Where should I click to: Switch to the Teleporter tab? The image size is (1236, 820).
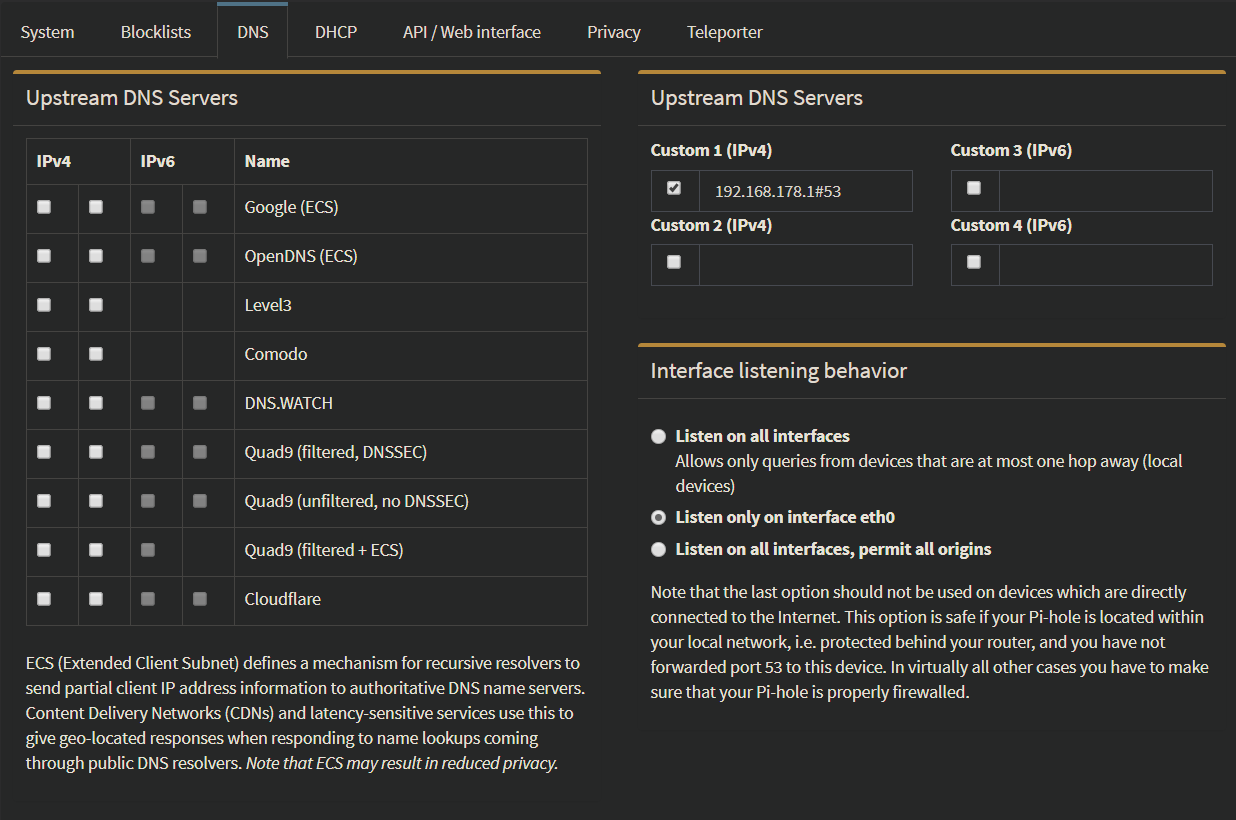(x=725, y=32)
